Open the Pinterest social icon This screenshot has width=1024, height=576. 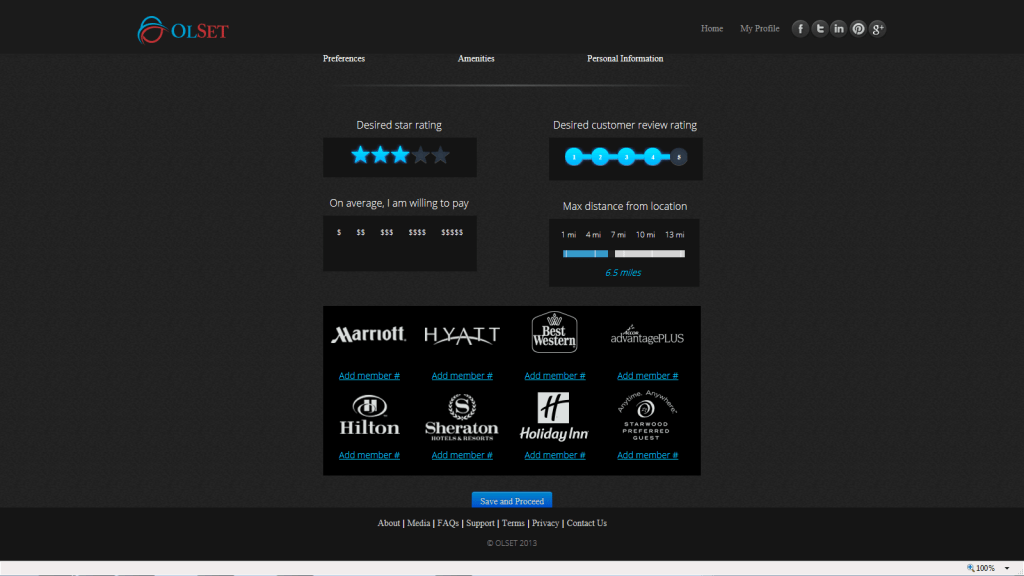point(858,29)
